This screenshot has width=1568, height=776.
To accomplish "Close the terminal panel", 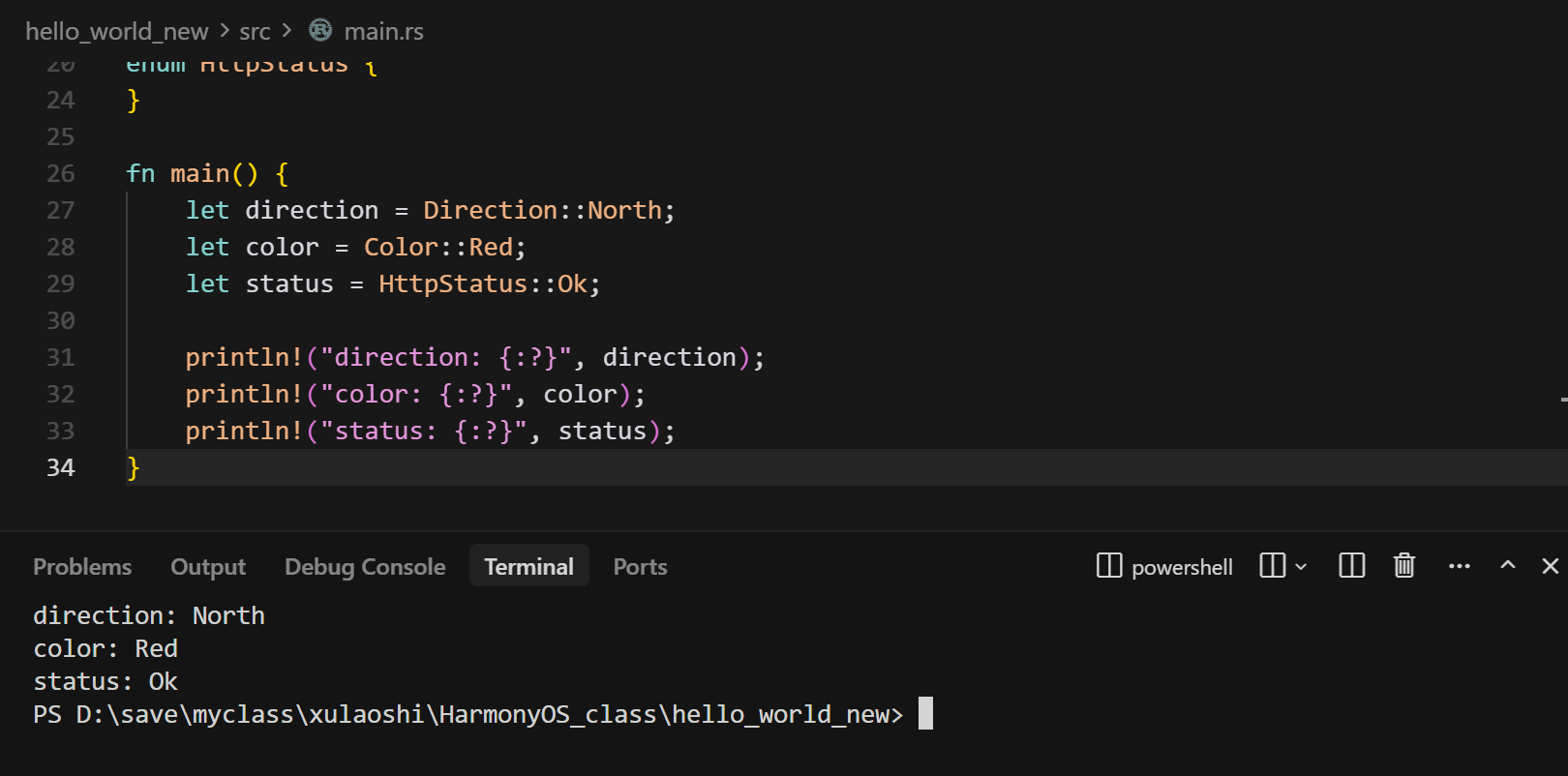I will coord(1551,566).
